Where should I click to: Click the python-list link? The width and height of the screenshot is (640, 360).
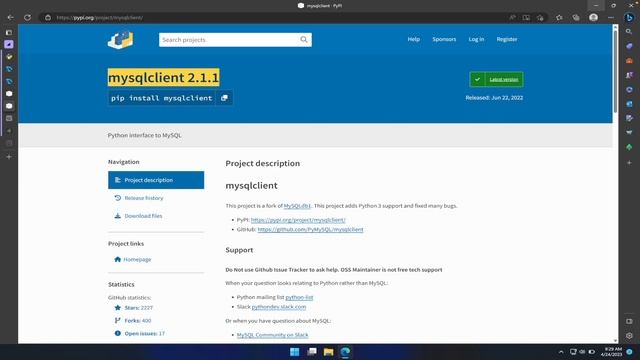click(299, 297)
